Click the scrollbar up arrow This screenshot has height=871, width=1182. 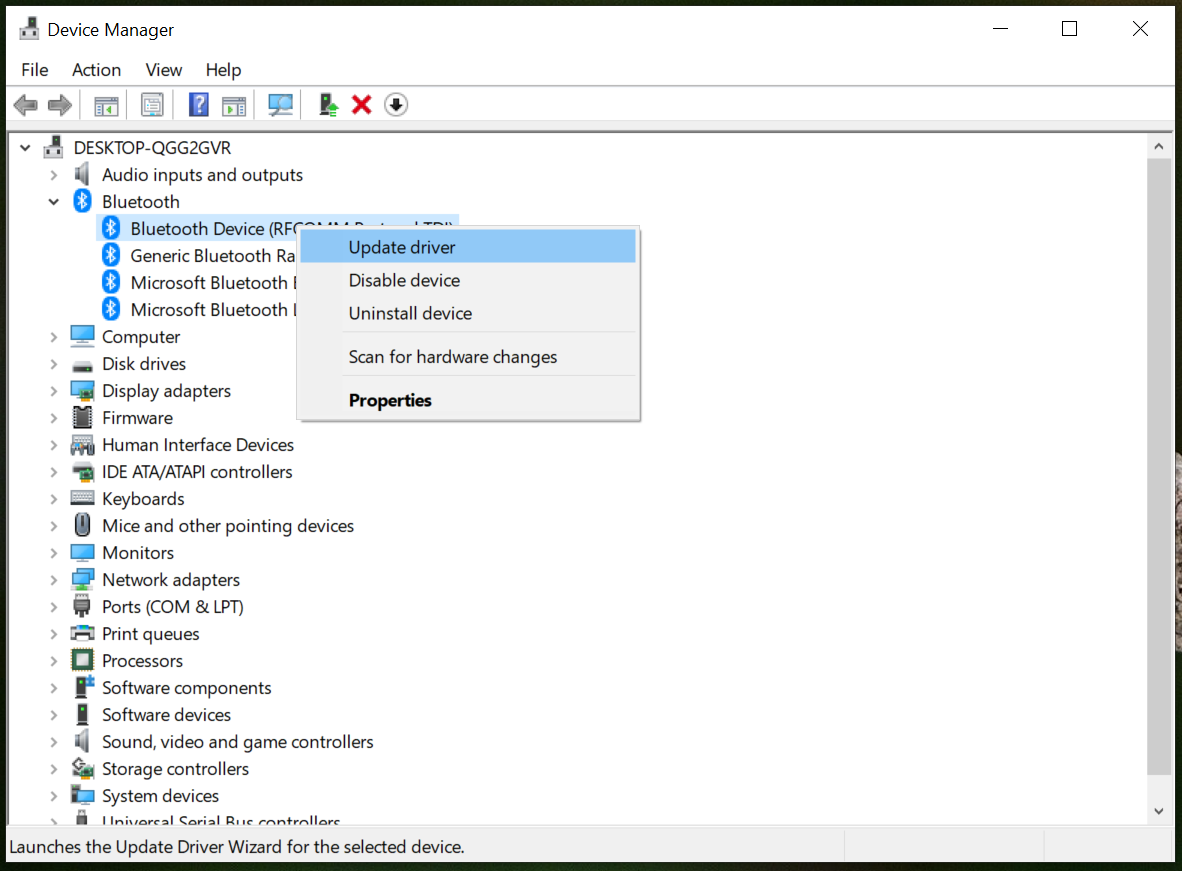[x=1159, y=146]
